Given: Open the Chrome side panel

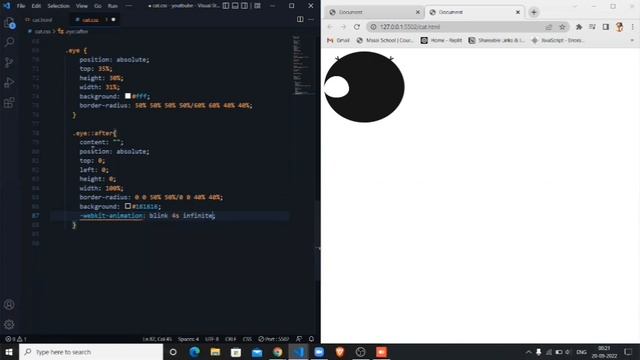Looking at the screenshot, I should [606, 27].
